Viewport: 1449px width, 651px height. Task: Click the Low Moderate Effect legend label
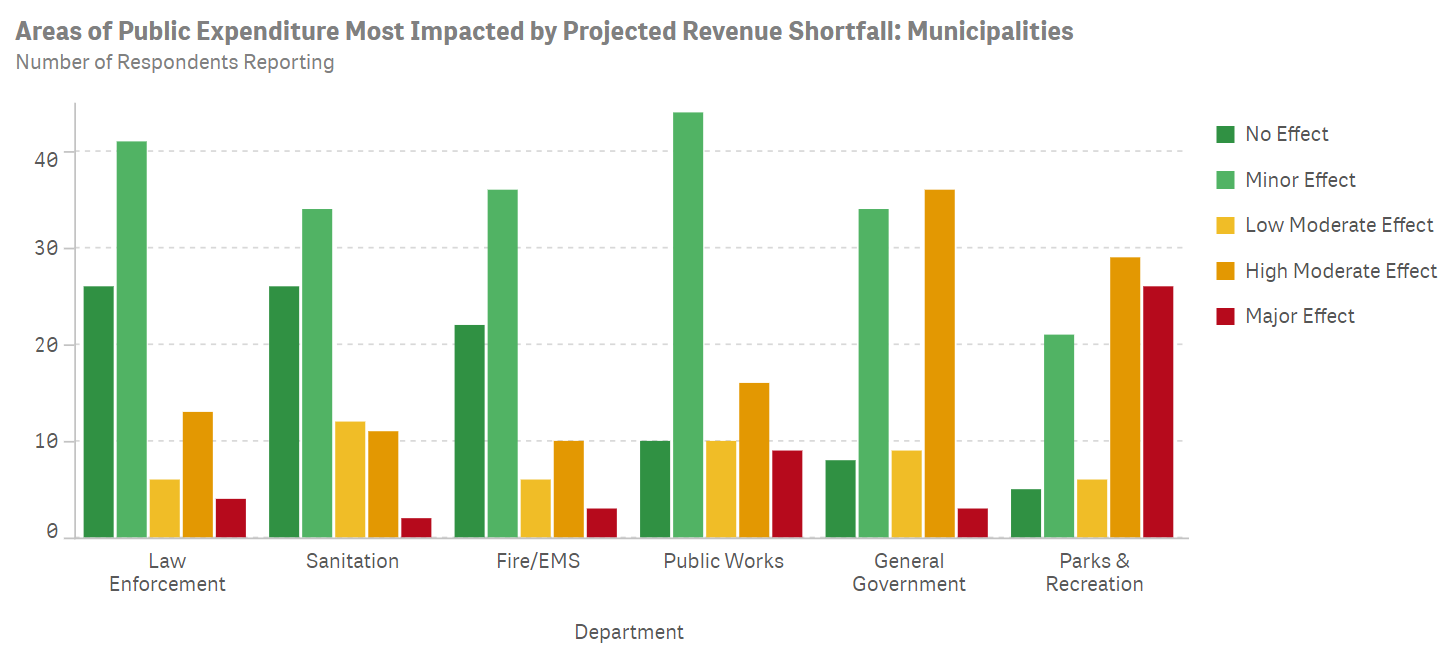(x=1339, y=225)
